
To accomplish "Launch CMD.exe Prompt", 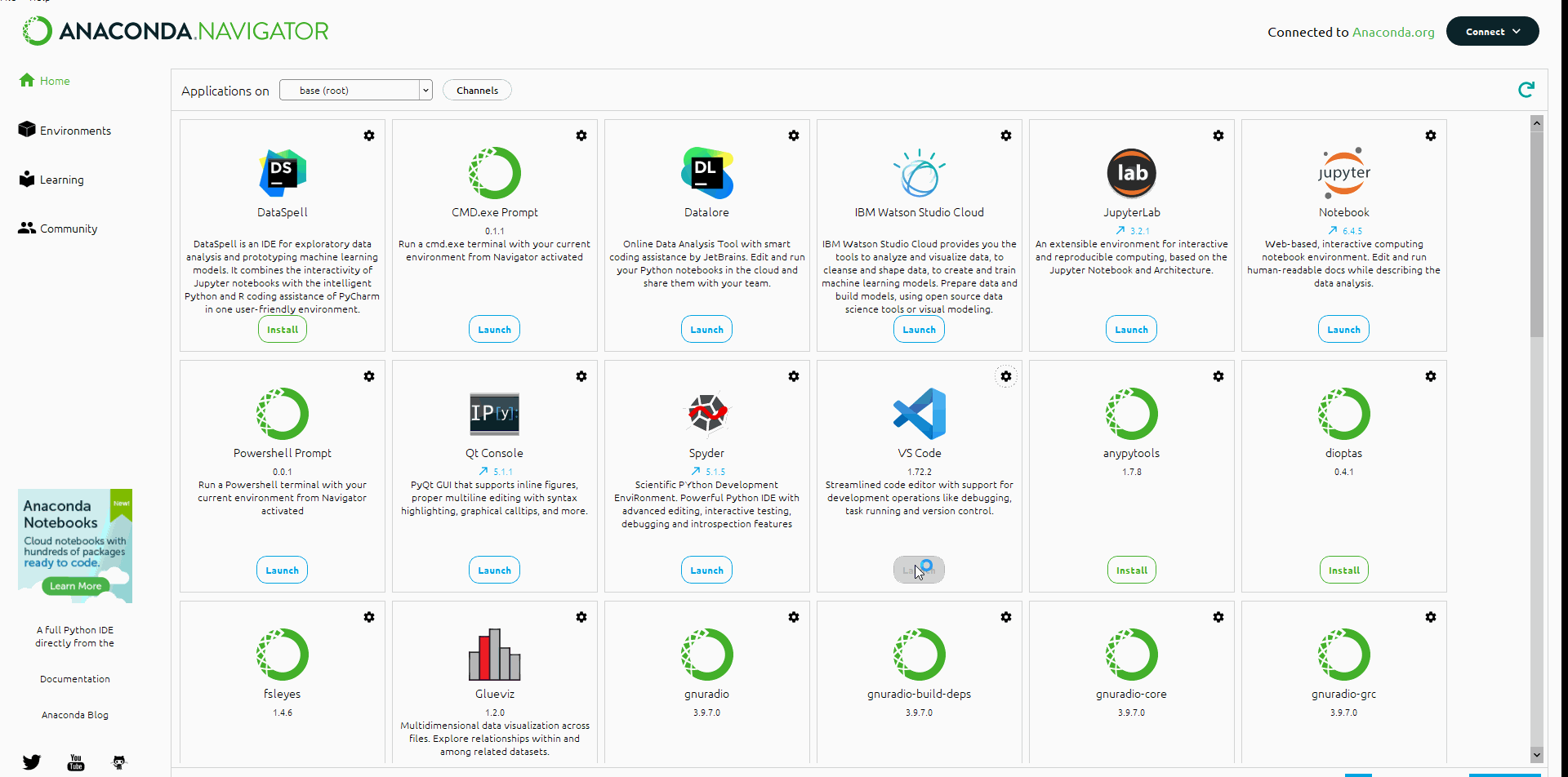I will click(x=495, y=329).
